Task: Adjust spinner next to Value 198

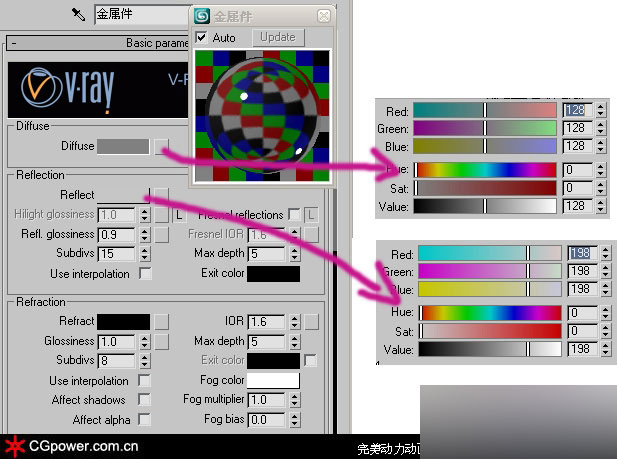Action: (606, 349)
